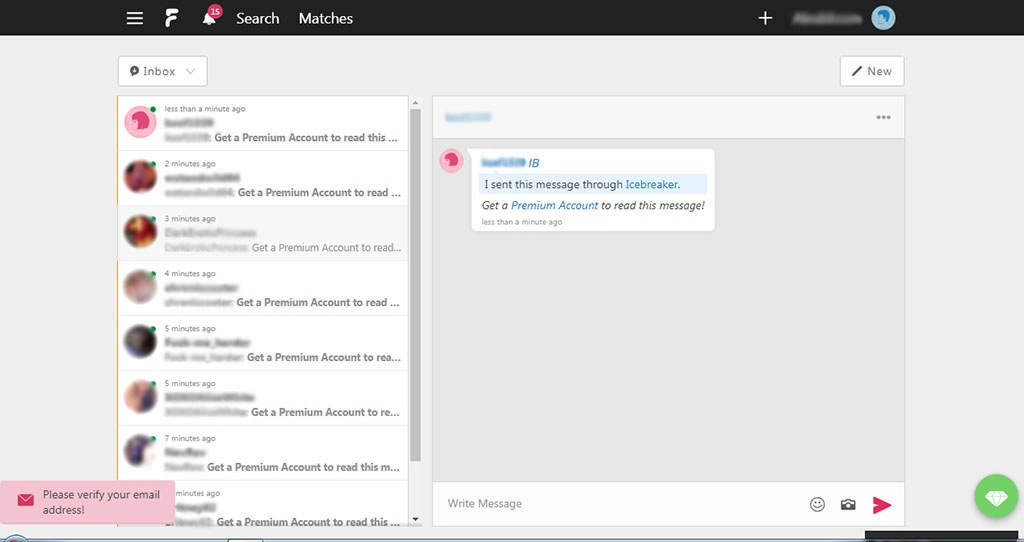1024x542 pixels.
Task: Attach a photo with the camera icon
Action: pyautogui.click(x=848, y=504)
